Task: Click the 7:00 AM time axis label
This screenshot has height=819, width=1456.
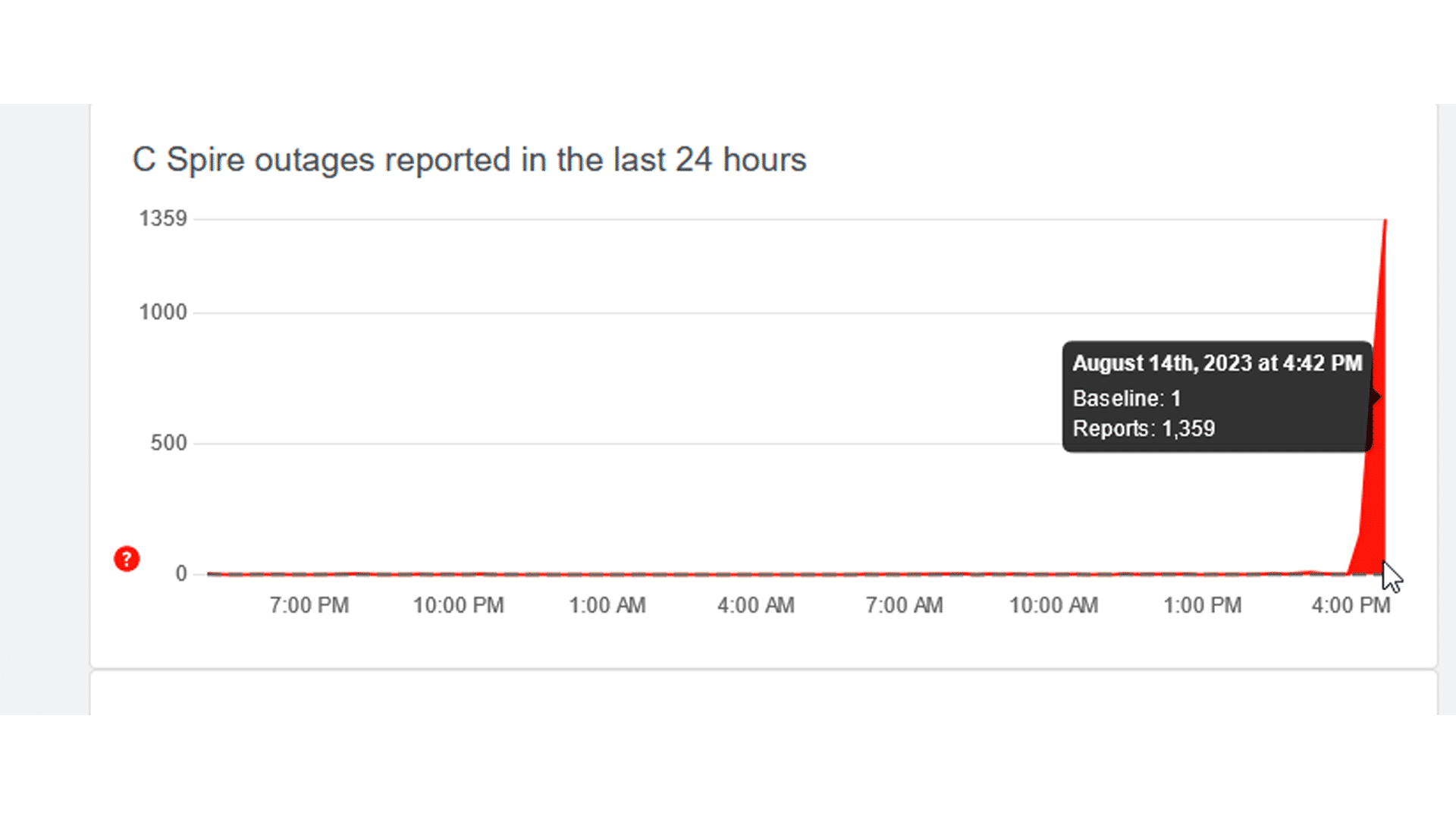Action: point(904,605)
